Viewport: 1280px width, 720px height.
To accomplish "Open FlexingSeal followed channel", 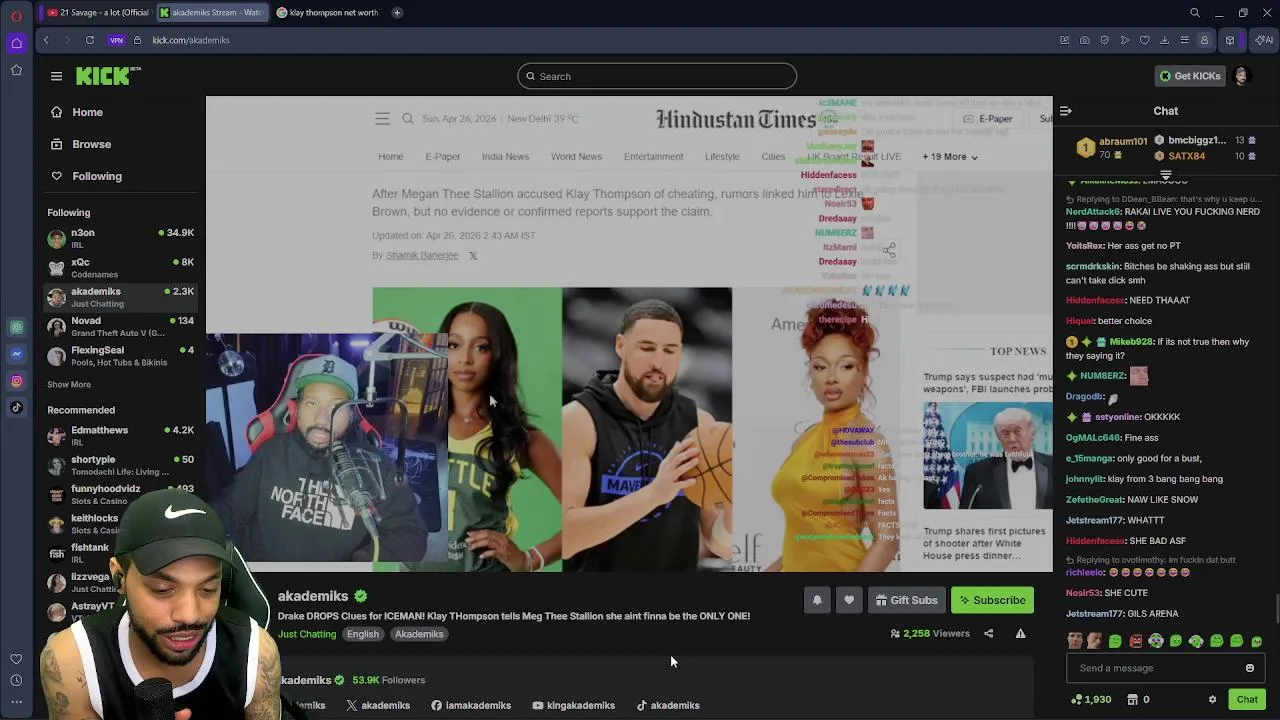I will click(x=121, y=356).
